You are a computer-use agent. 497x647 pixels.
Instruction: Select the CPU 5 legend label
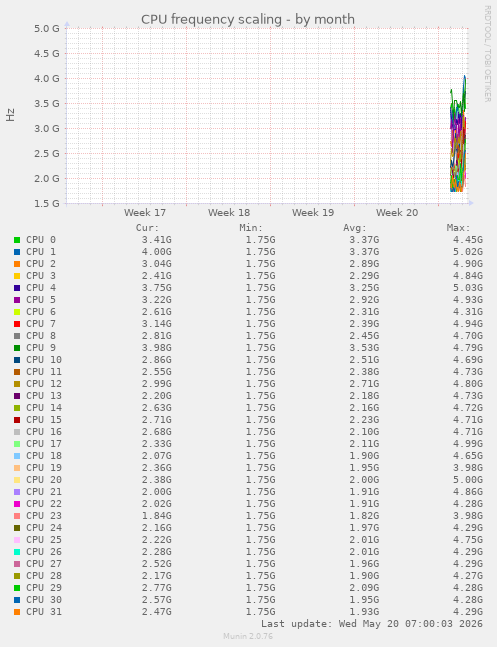41,300
